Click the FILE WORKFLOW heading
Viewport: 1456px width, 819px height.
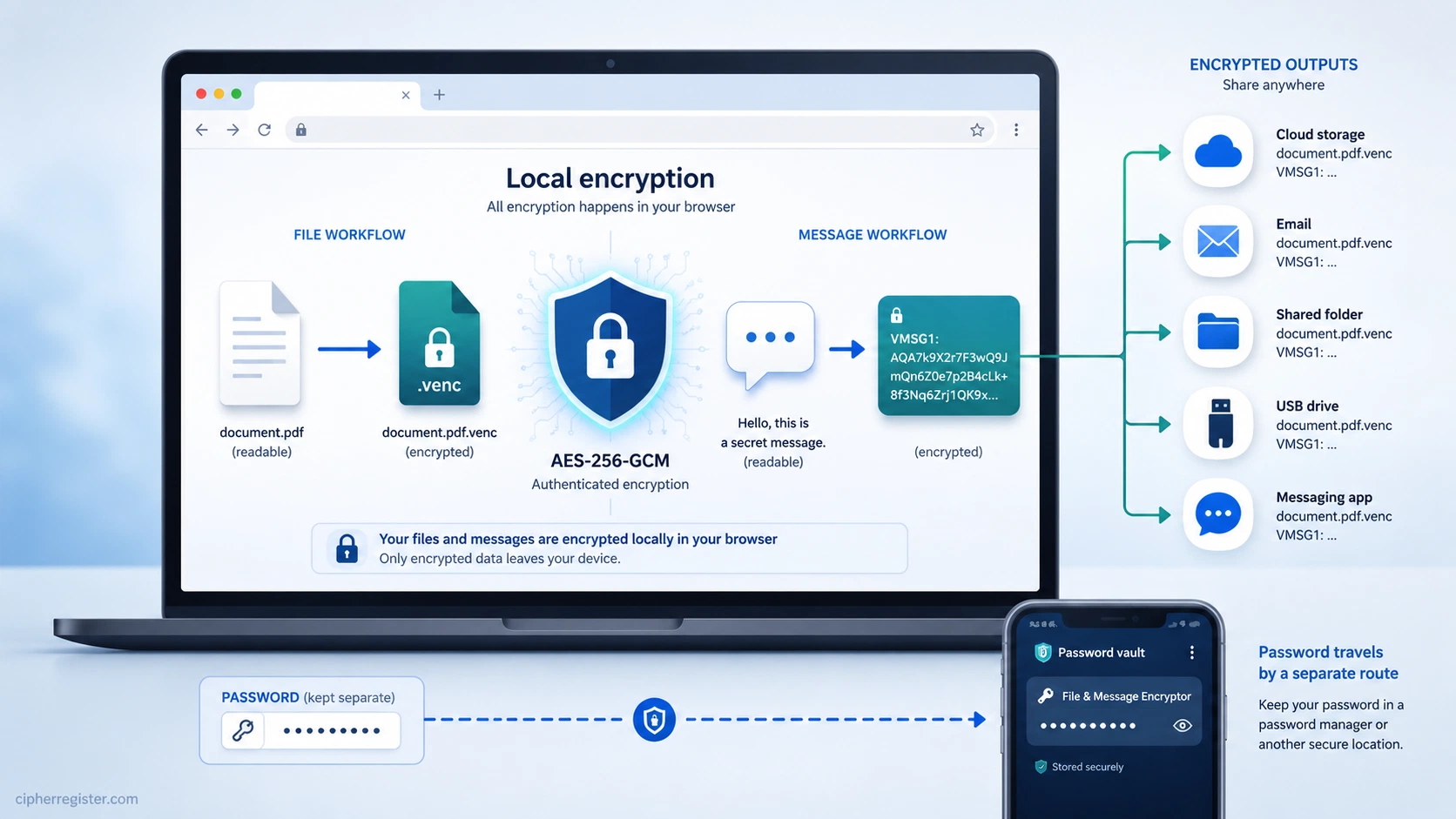349,235
